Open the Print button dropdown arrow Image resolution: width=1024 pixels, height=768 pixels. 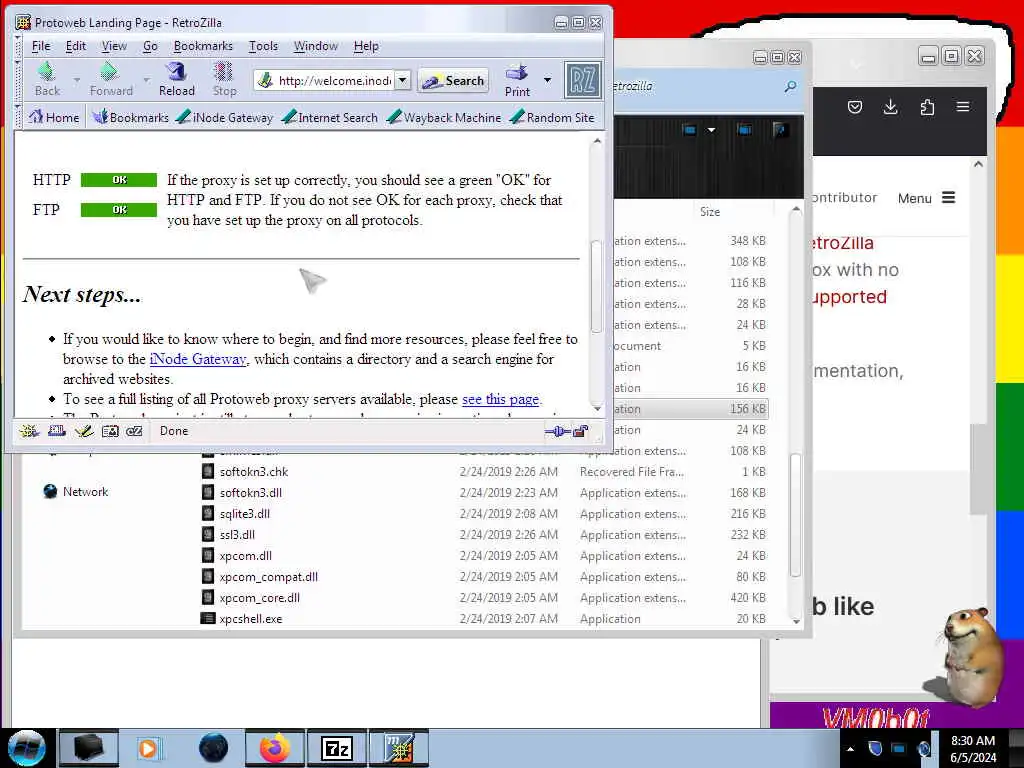pyautogui.click(x=547, y=80)
